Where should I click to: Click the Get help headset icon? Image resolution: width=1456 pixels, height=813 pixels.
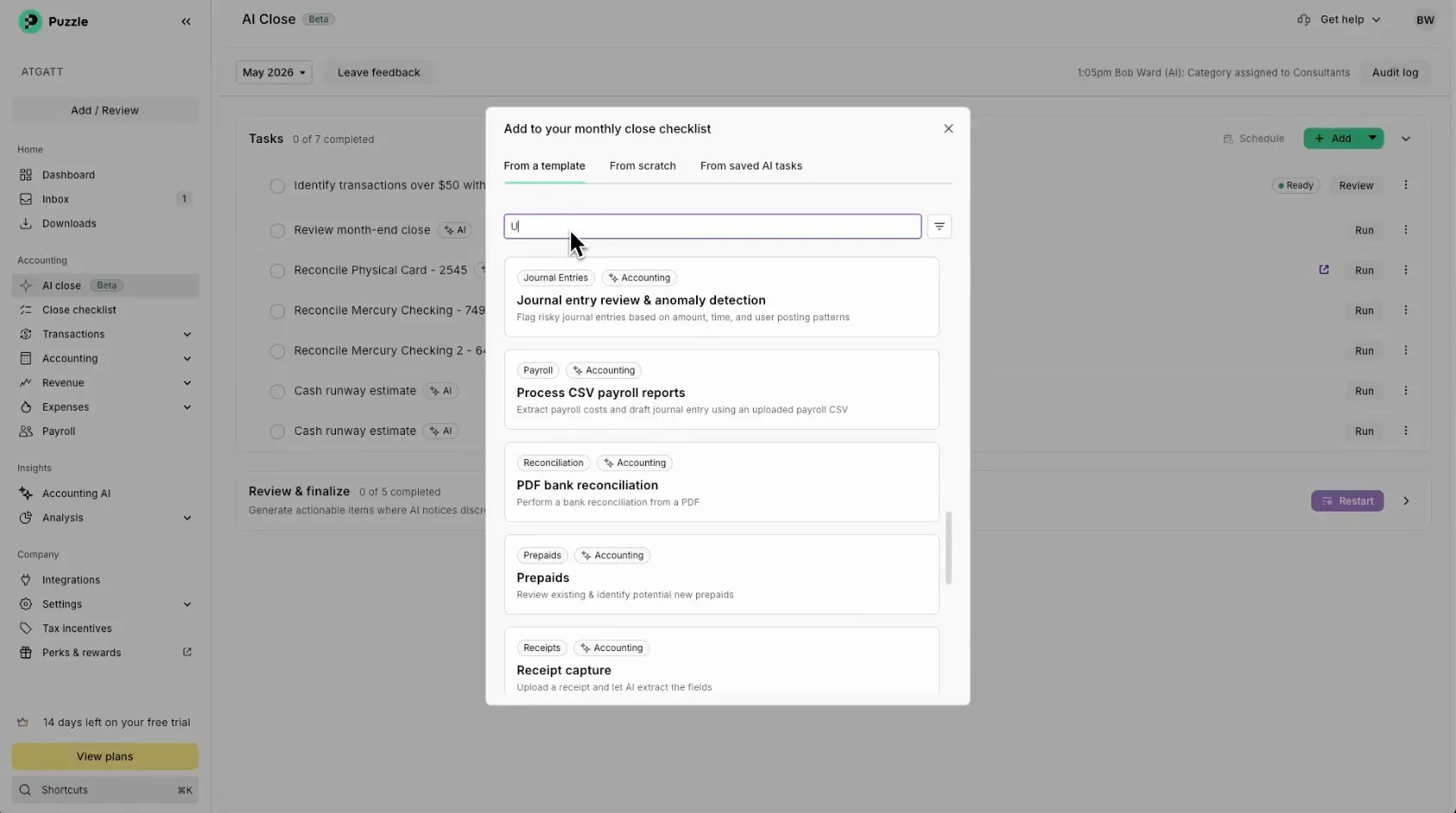1304,20
